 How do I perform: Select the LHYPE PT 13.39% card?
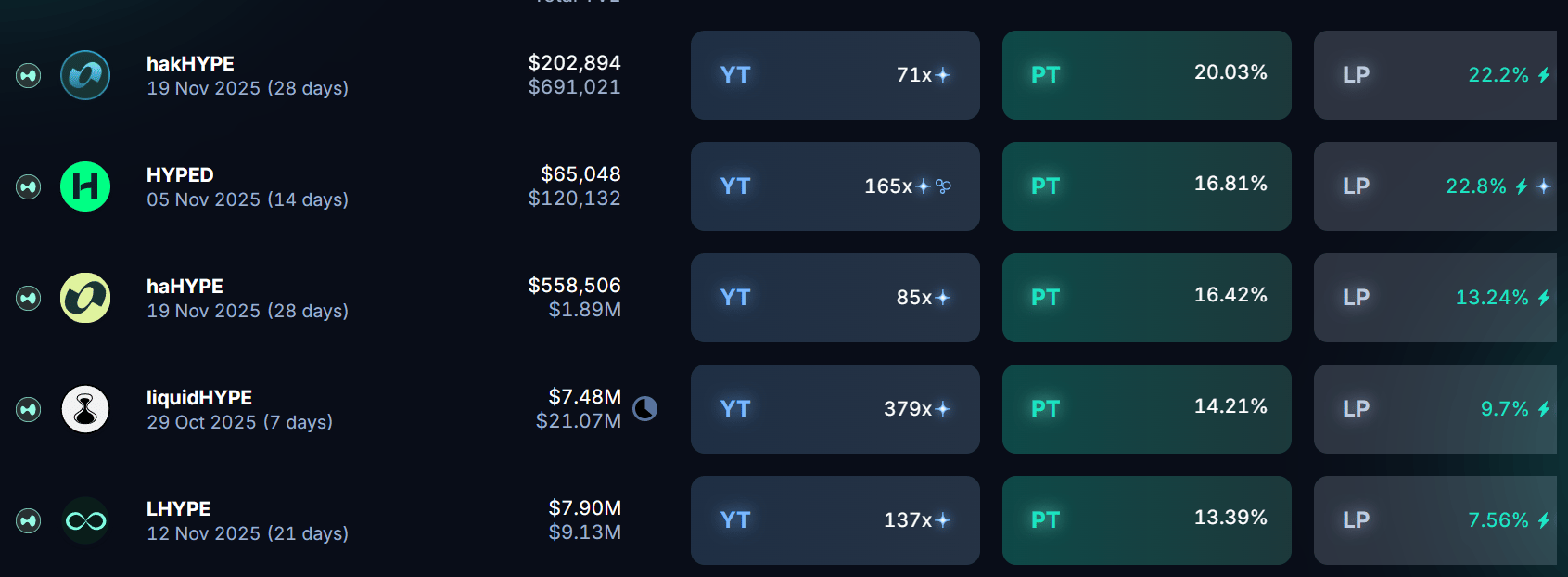pyautogui.click(x=1146, y=520)
